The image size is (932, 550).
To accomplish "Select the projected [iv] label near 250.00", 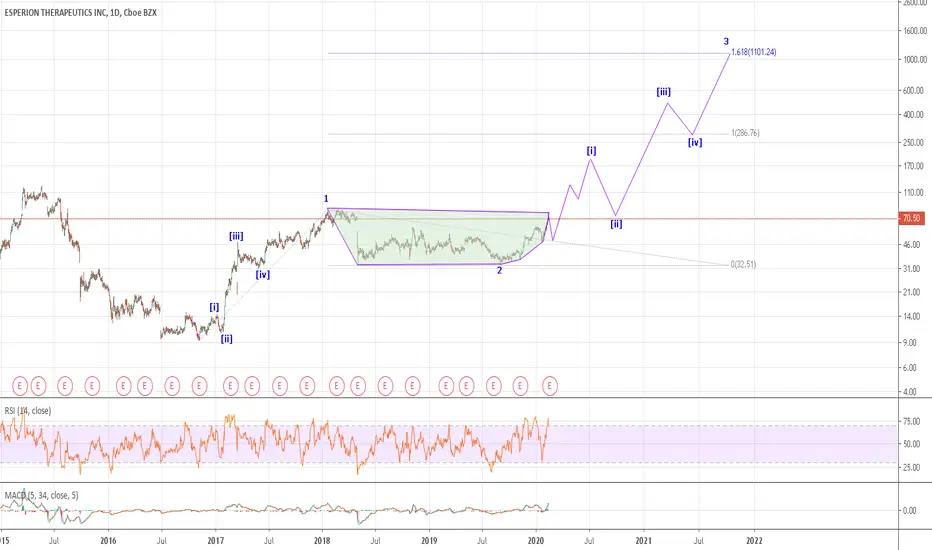I will pos(695,143).
